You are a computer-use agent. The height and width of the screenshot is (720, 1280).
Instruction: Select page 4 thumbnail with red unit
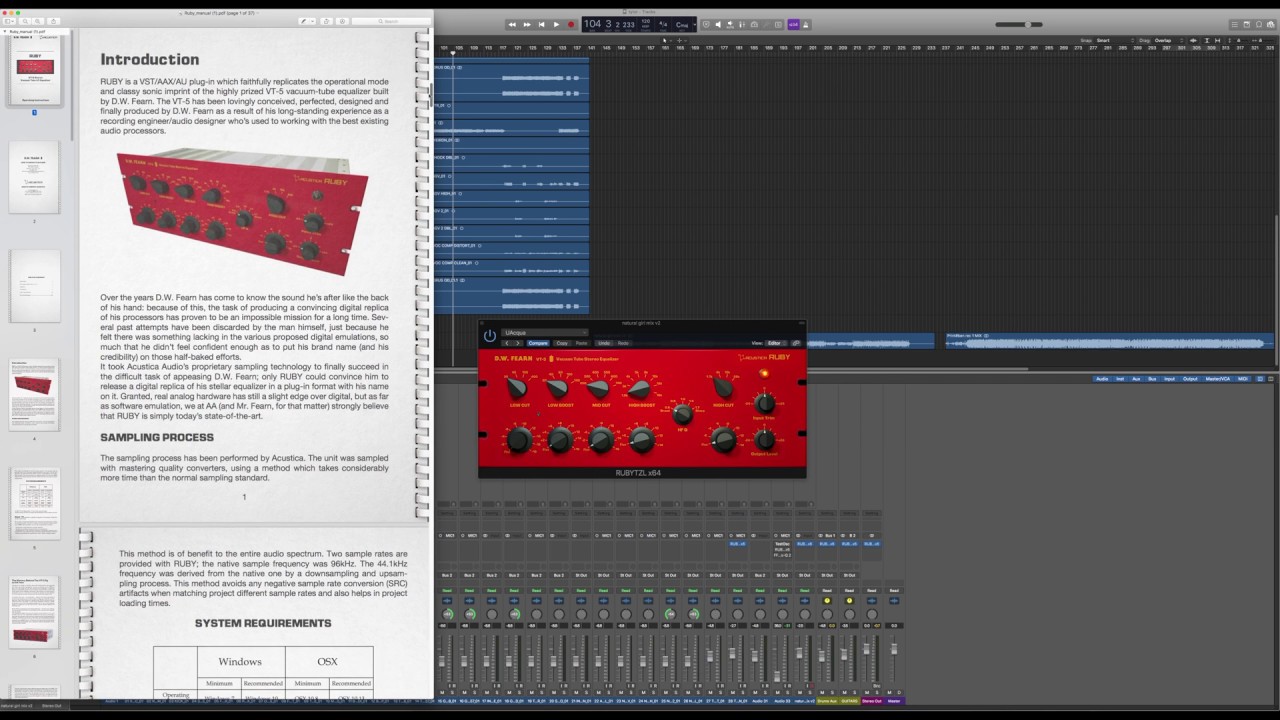pos(35,394)
